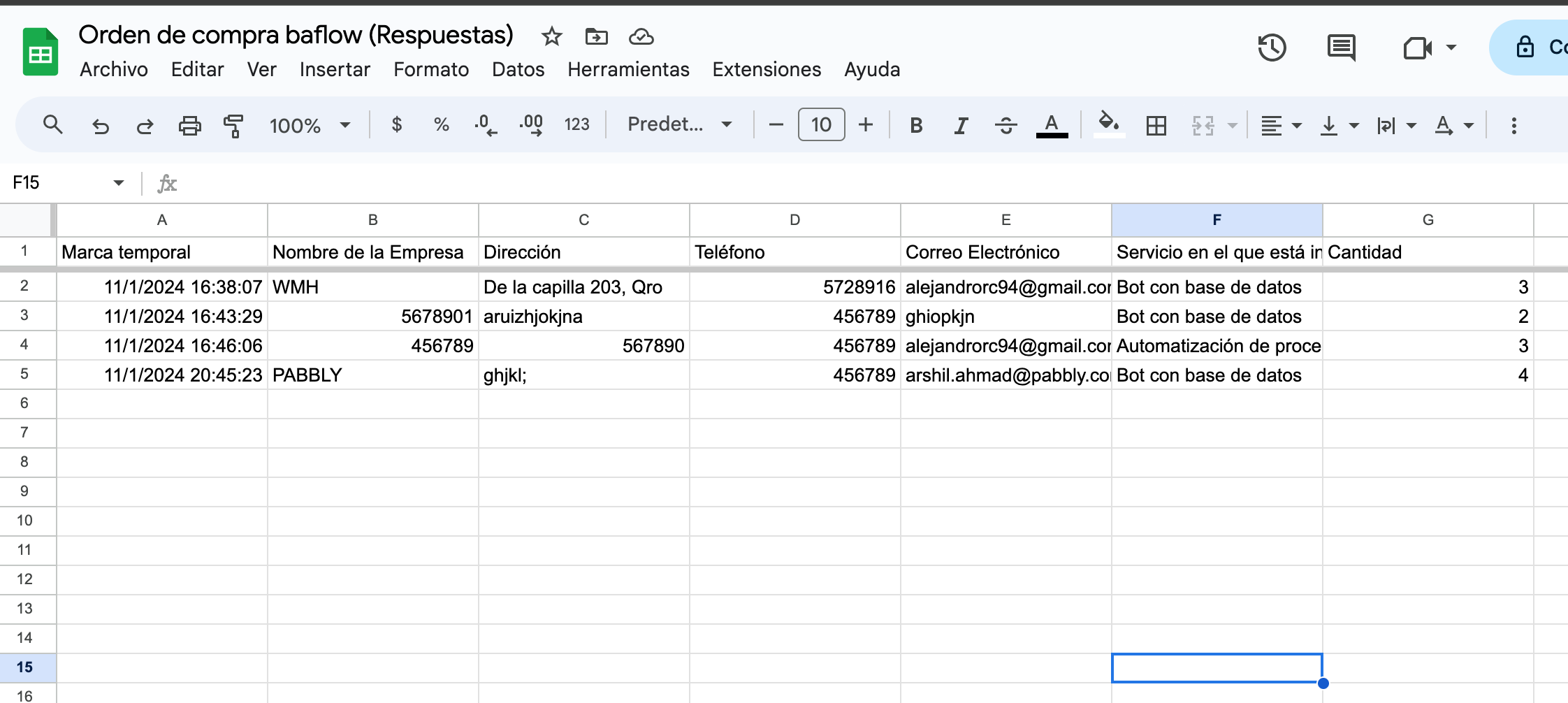The height and width of the screenshot is (703, 1568).
Task: Open the search magnifier in toolbar
Action: [53, 125]
